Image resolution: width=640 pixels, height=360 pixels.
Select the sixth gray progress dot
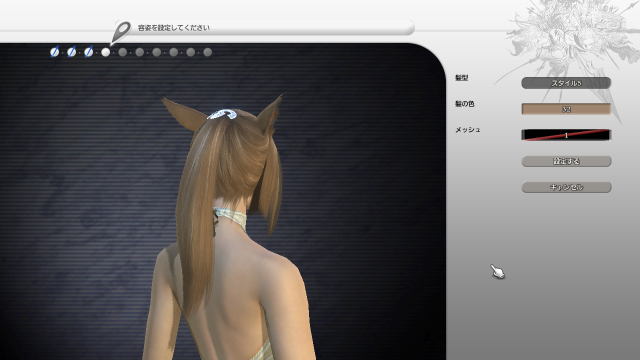pos(140,52)
